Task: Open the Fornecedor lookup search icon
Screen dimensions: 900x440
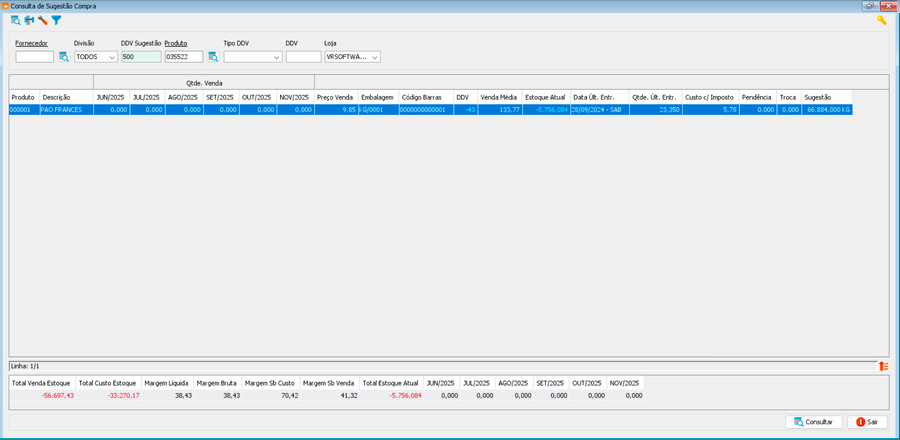Action: click(64, 57)
